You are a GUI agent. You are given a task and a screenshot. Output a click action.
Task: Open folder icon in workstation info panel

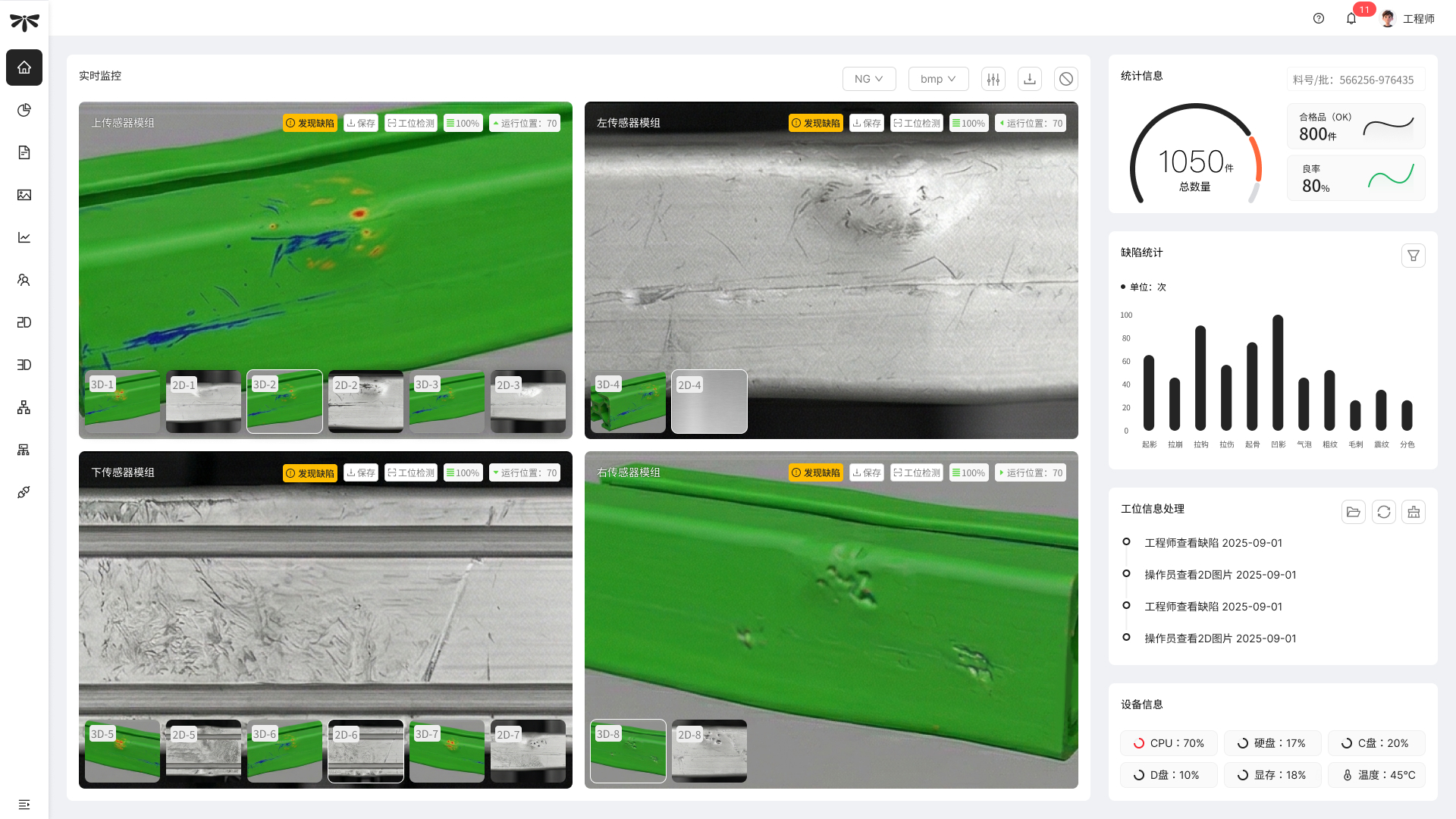(x=1354, y=512)
